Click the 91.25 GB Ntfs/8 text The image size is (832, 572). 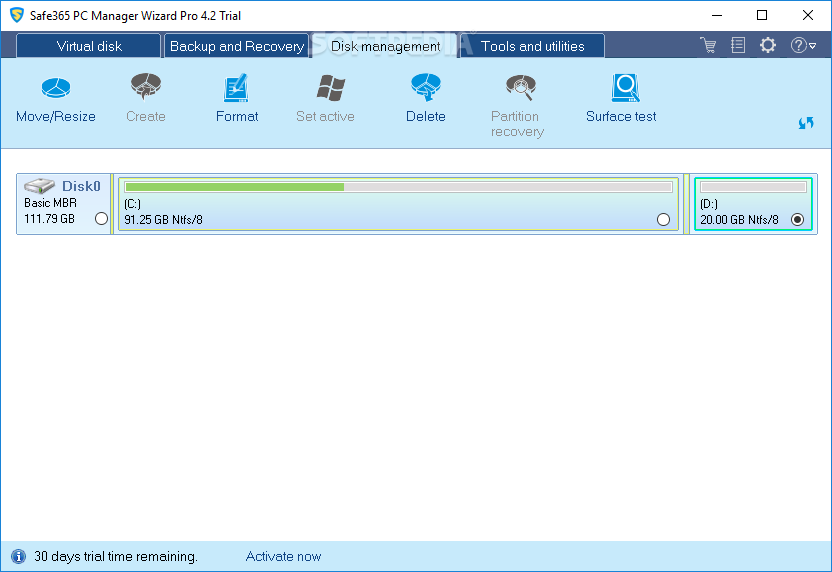[163, 220]
